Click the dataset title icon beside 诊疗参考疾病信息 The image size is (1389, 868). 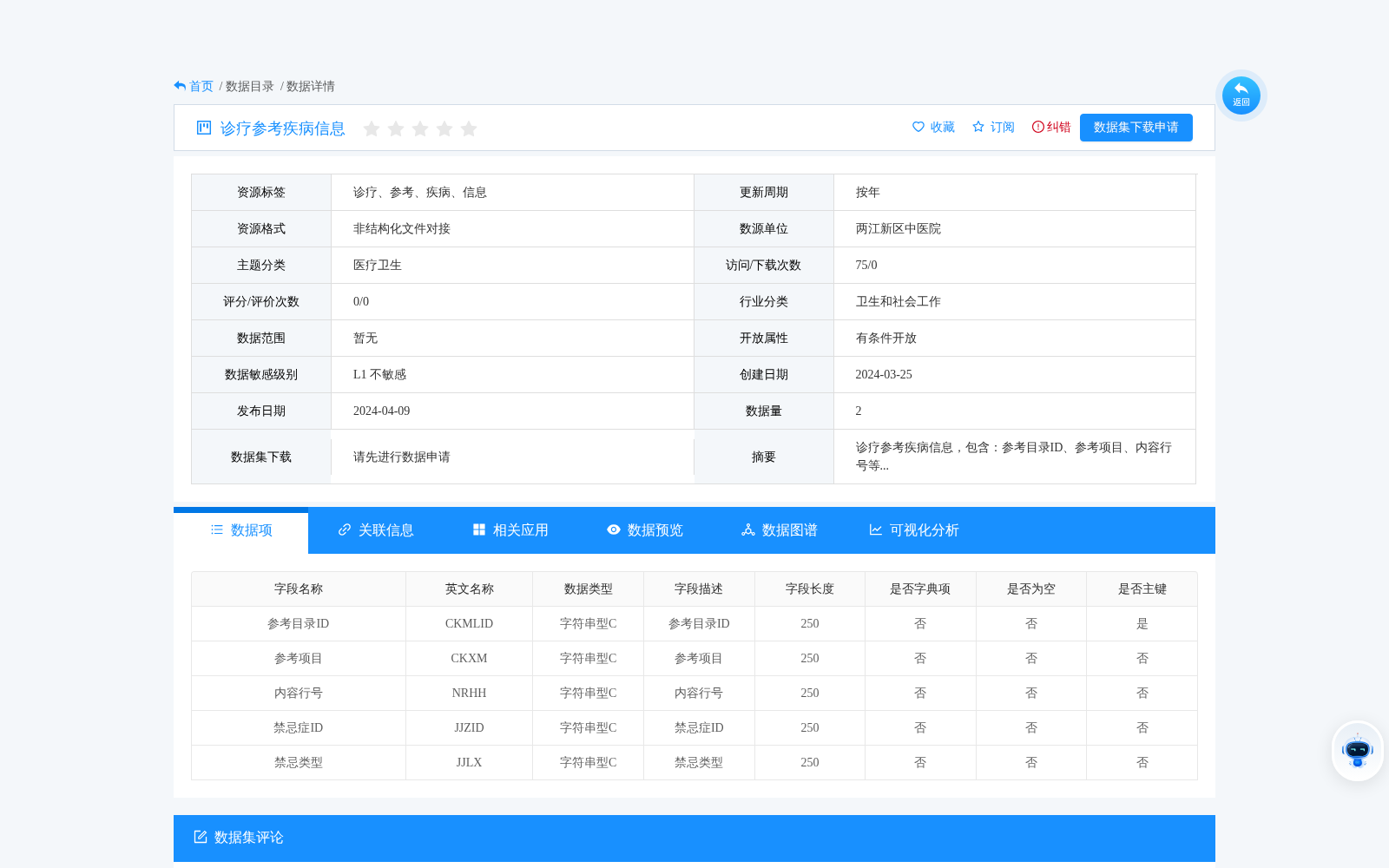pos(204,128)
